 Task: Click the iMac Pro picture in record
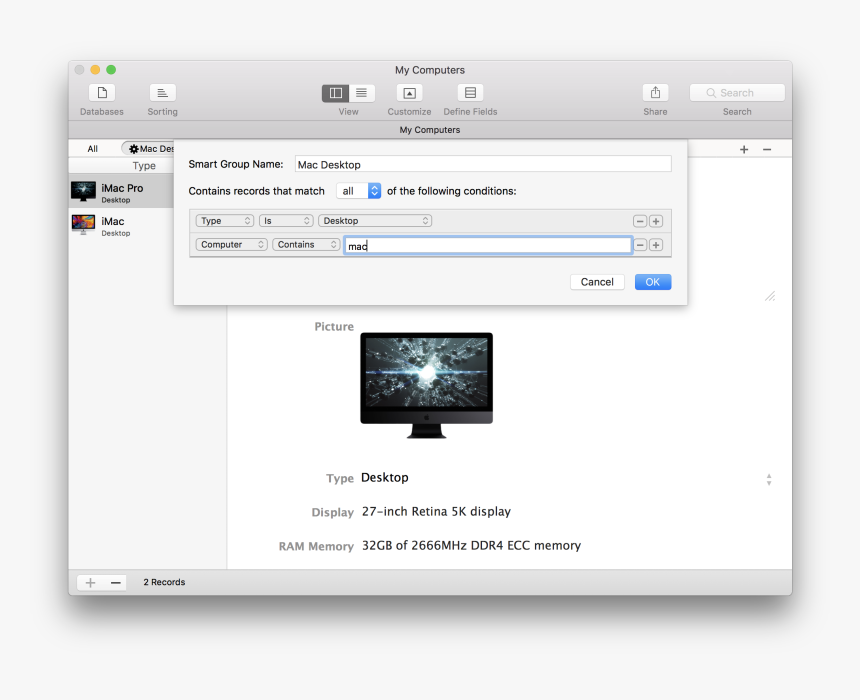pyautogui.click(x=426, y=385)
